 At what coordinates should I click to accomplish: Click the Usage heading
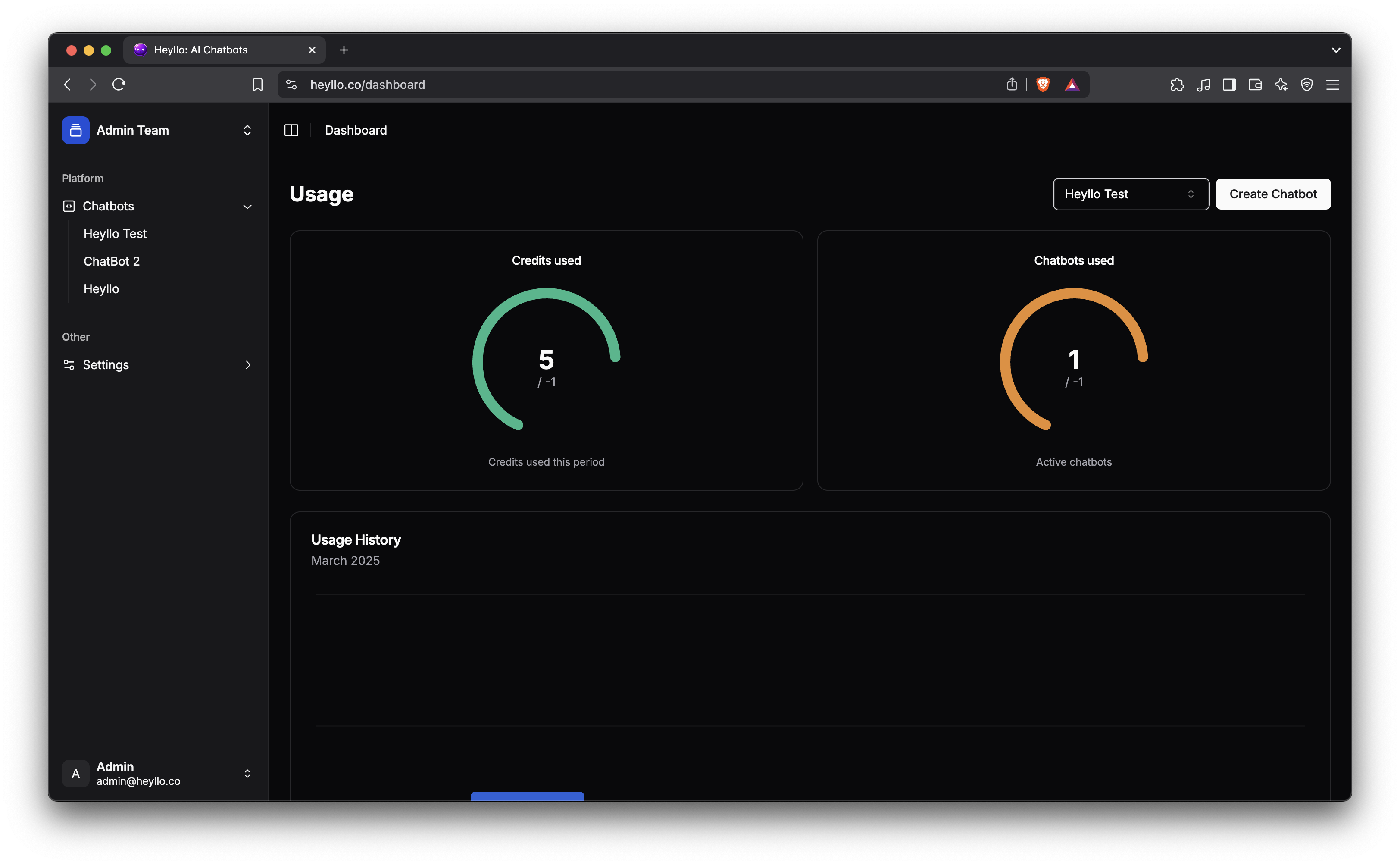pyautogui.click(x=322, y=194)
